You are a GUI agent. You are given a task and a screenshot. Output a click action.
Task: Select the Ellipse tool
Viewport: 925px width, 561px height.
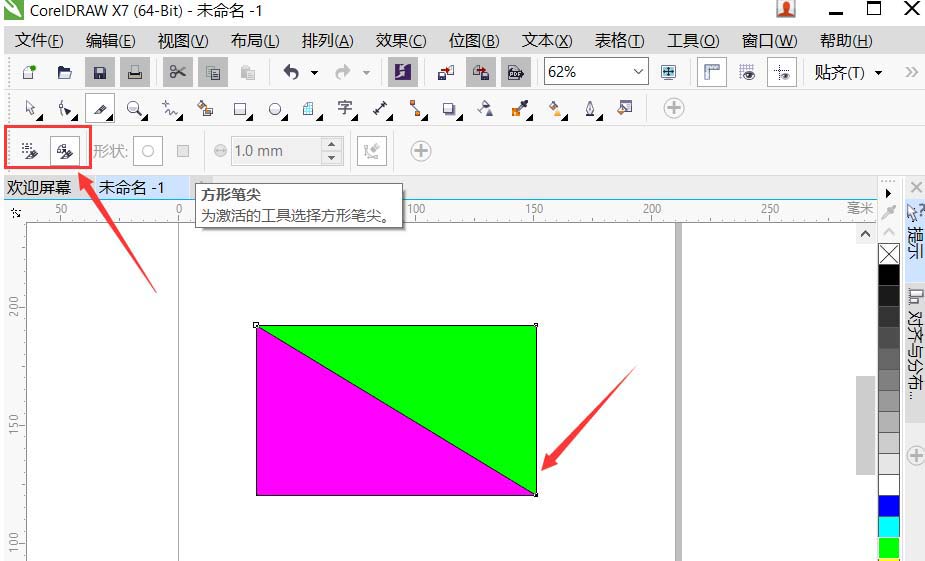275,109
